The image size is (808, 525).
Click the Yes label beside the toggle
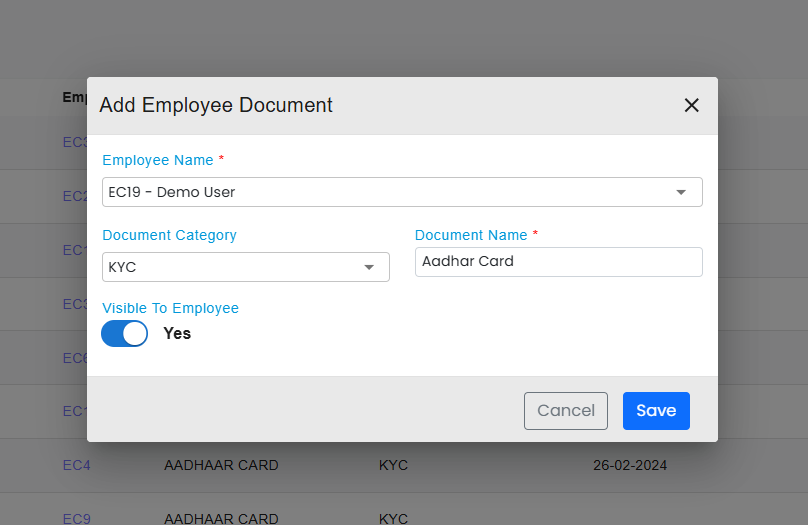point(177,334)
